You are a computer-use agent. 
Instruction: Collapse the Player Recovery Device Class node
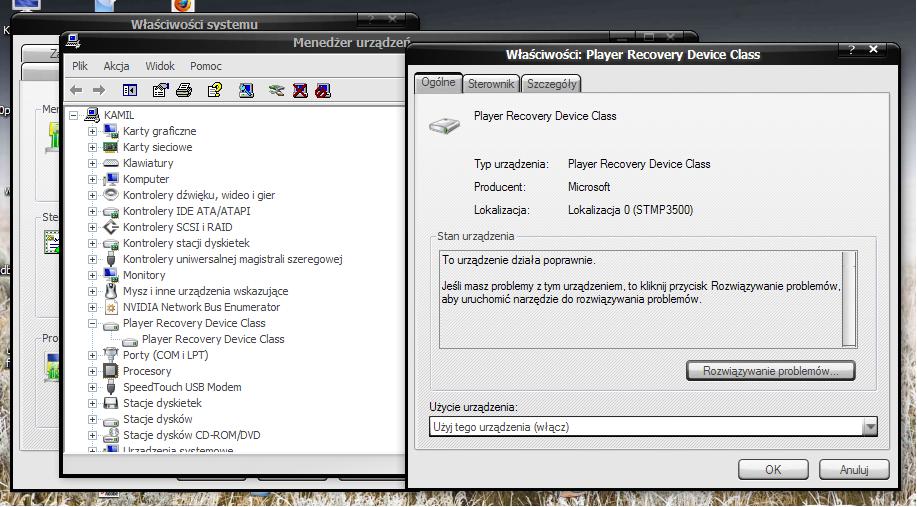92,323
